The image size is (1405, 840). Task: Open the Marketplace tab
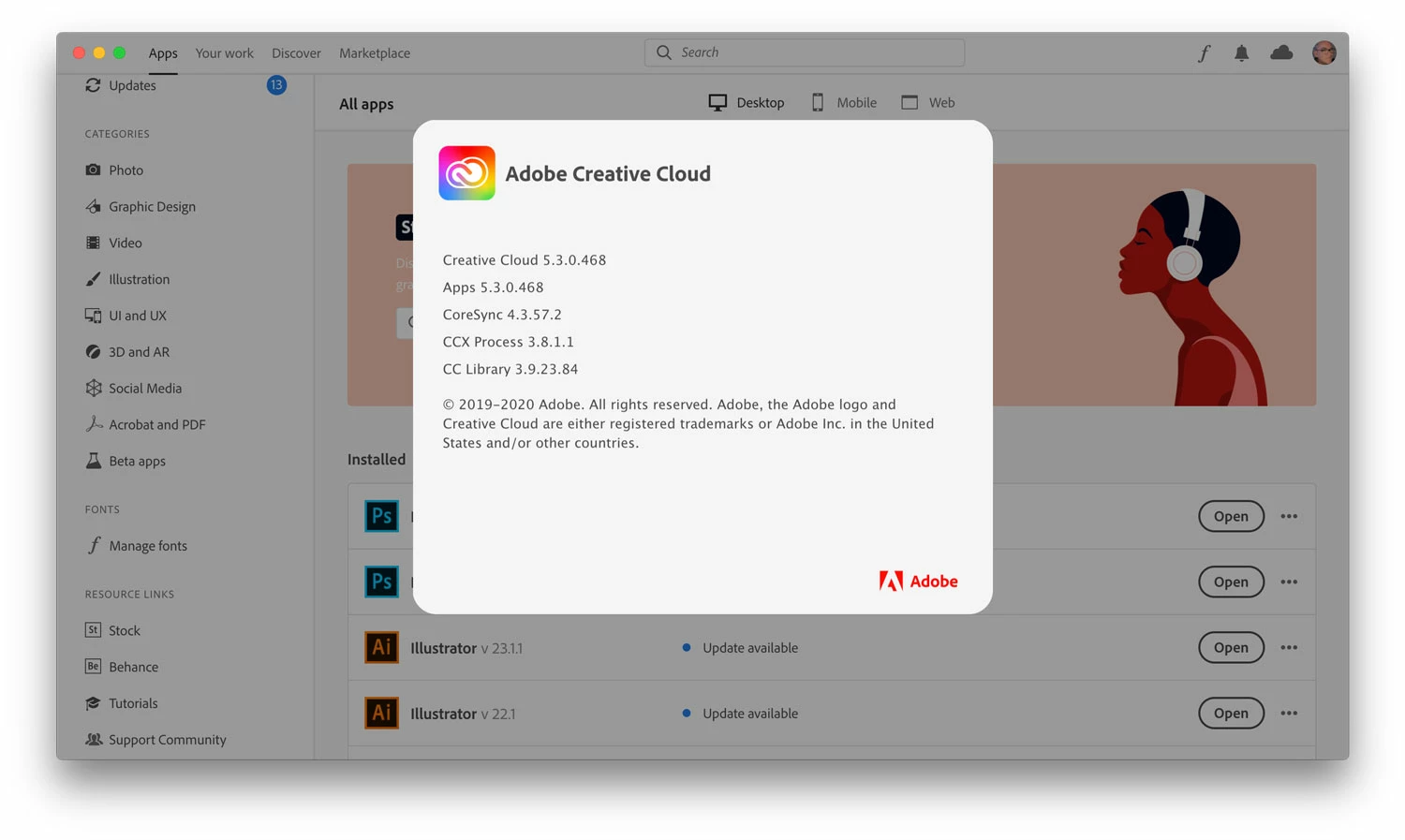coord(375,53)
